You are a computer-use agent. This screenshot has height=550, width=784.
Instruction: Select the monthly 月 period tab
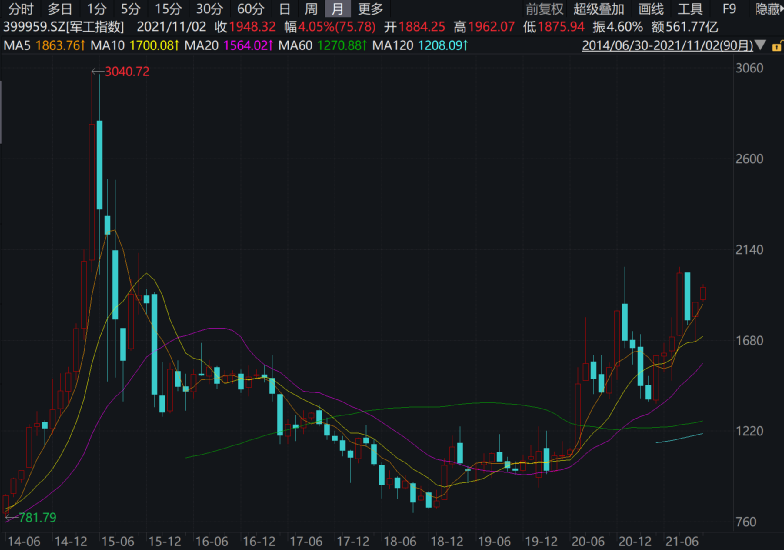click(x=338, y=9)
